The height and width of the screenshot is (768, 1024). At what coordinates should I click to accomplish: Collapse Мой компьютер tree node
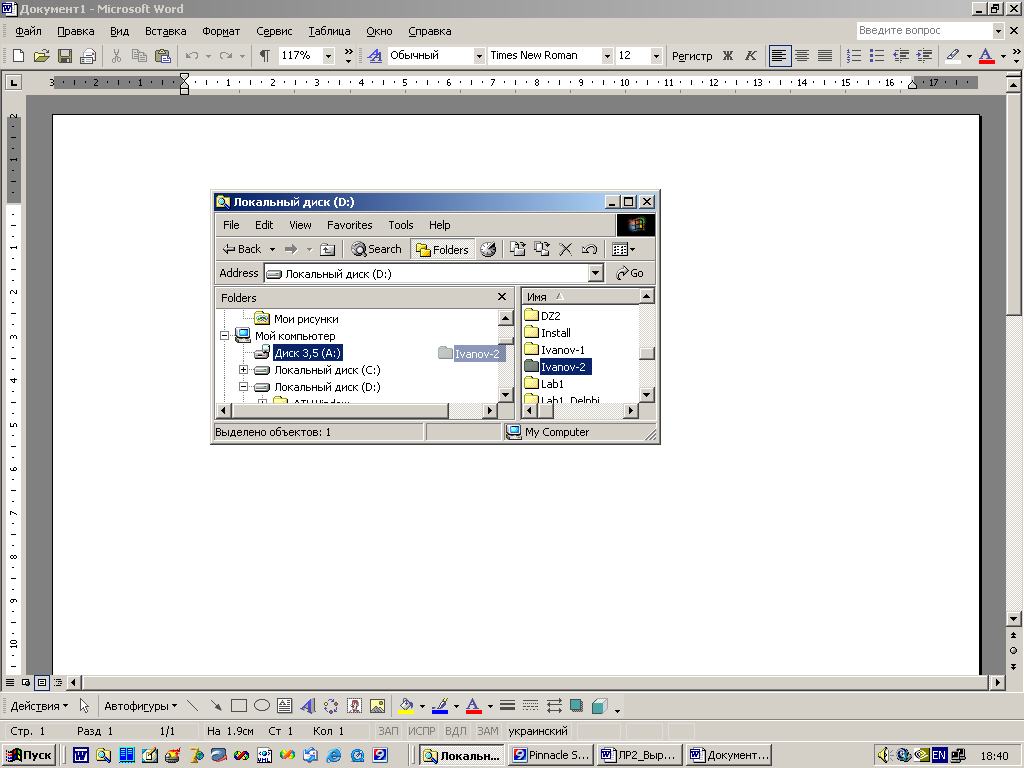click(225, 336)
